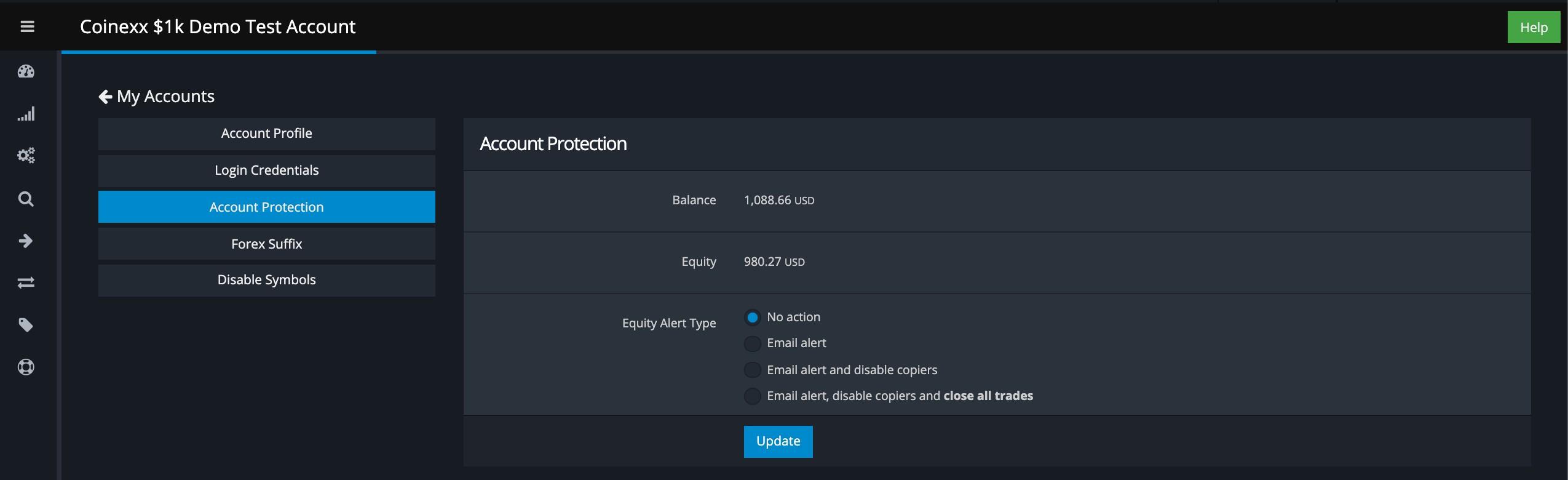This screenshot has width=1568, height=480.
Task: Click the magnifying glass search icon
Action: coord(26,199)
